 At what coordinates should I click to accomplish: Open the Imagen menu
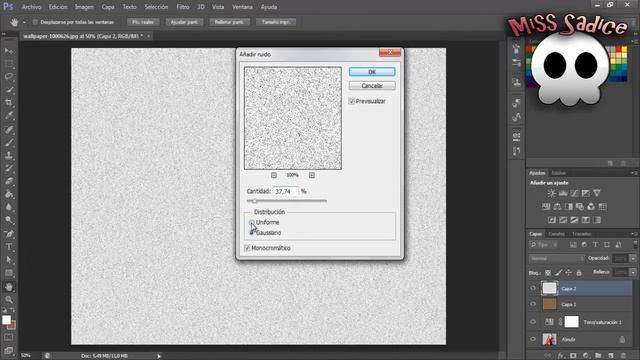point(84,7)
